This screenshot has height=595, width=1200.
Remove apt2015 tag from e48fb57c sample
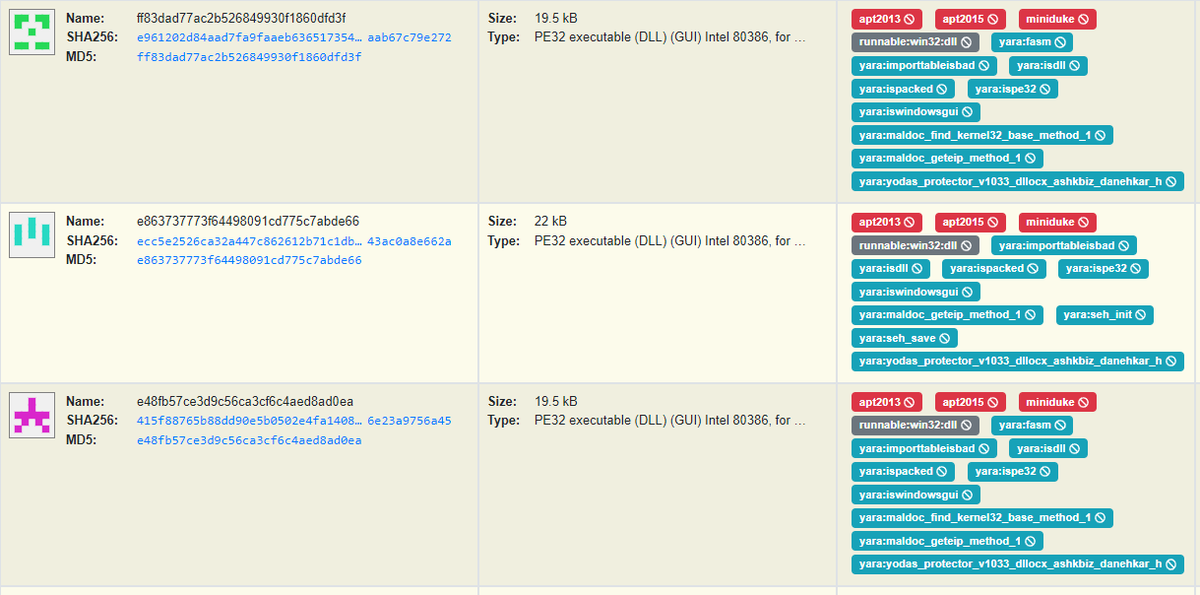click(995, 402)
